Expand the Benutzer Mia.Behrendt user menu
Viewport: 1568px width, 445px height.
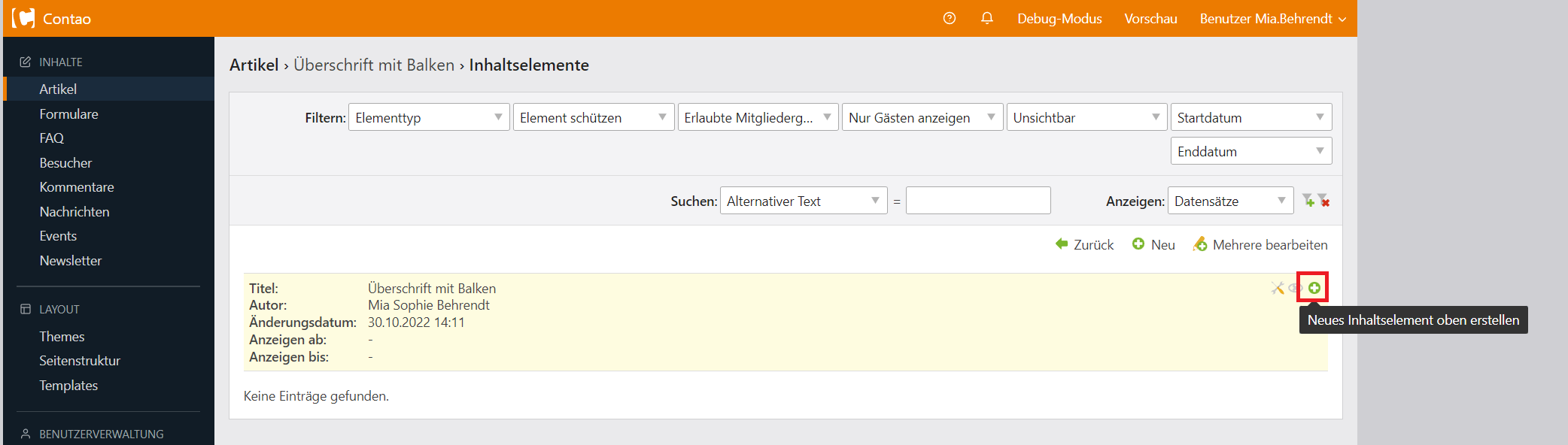tap(1272, 18)
